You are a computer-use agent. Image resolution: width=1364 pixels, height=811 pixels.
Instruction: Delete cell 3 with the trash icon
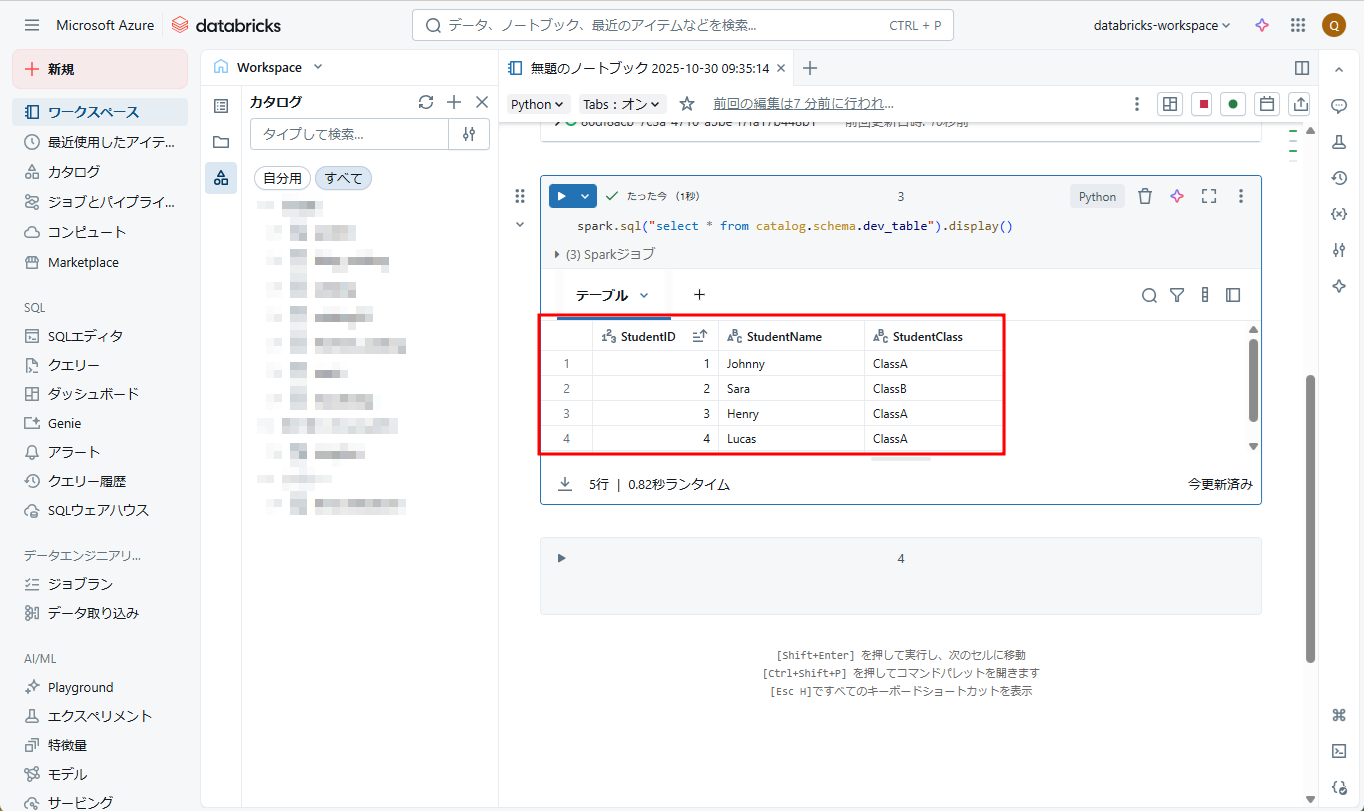[x=1146, y=196]
